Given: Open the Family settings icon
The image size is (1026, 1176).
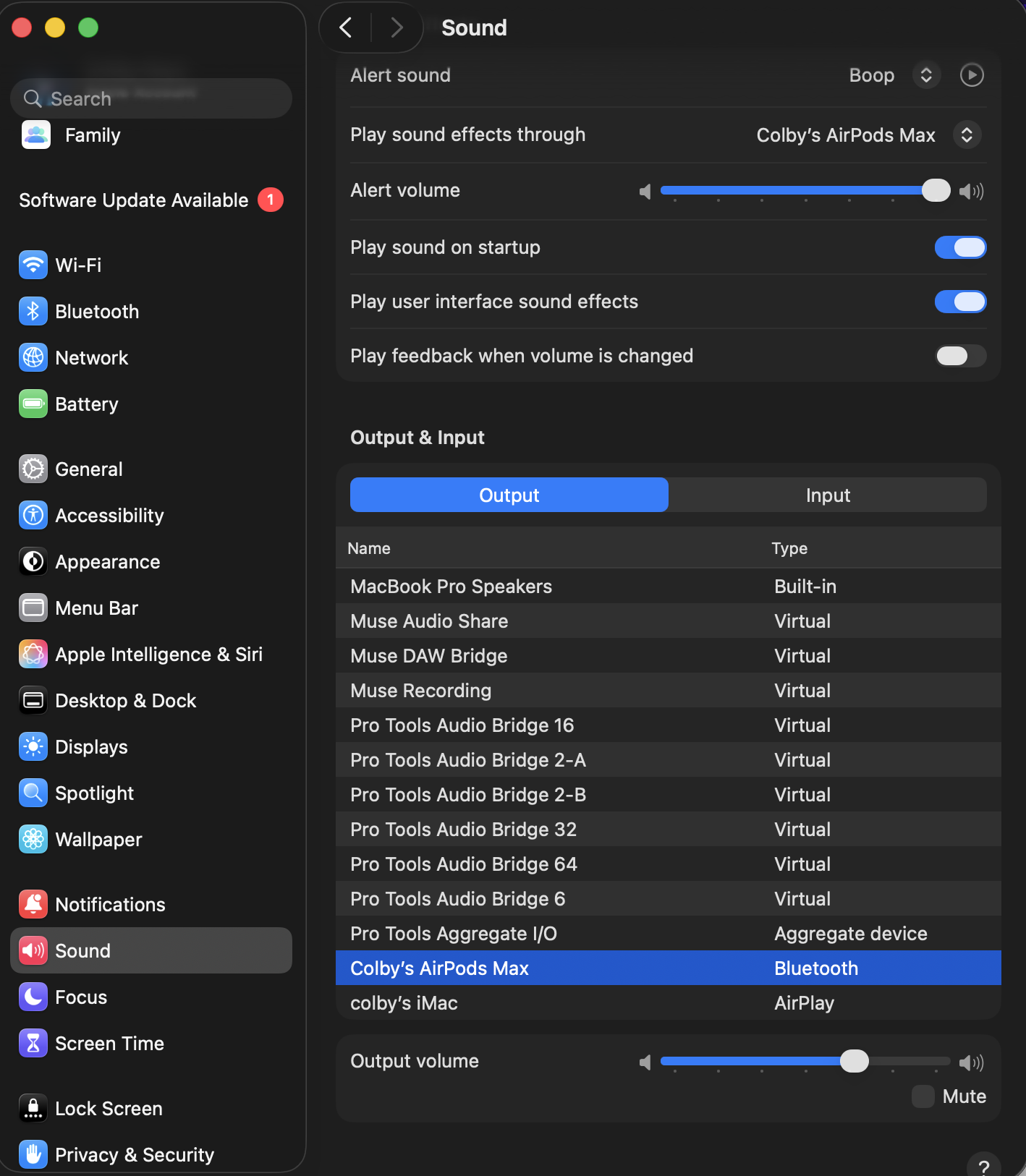Looking at the screenshot, I should pyautogui.click(x=36, y=135).
